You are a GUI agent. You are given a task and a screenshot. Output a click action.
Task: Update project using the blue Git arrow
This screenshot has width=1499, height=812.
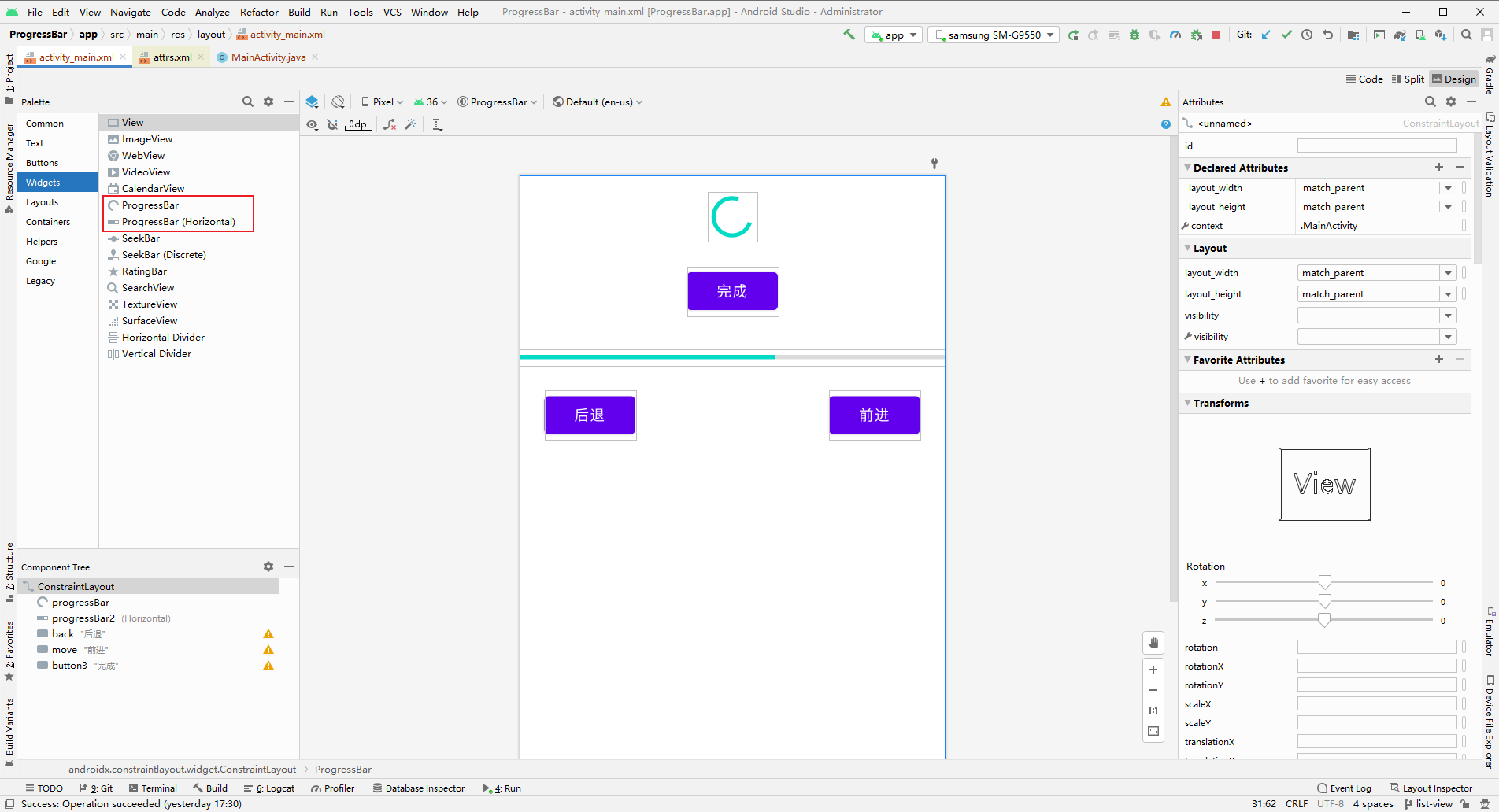point(1265,35)
